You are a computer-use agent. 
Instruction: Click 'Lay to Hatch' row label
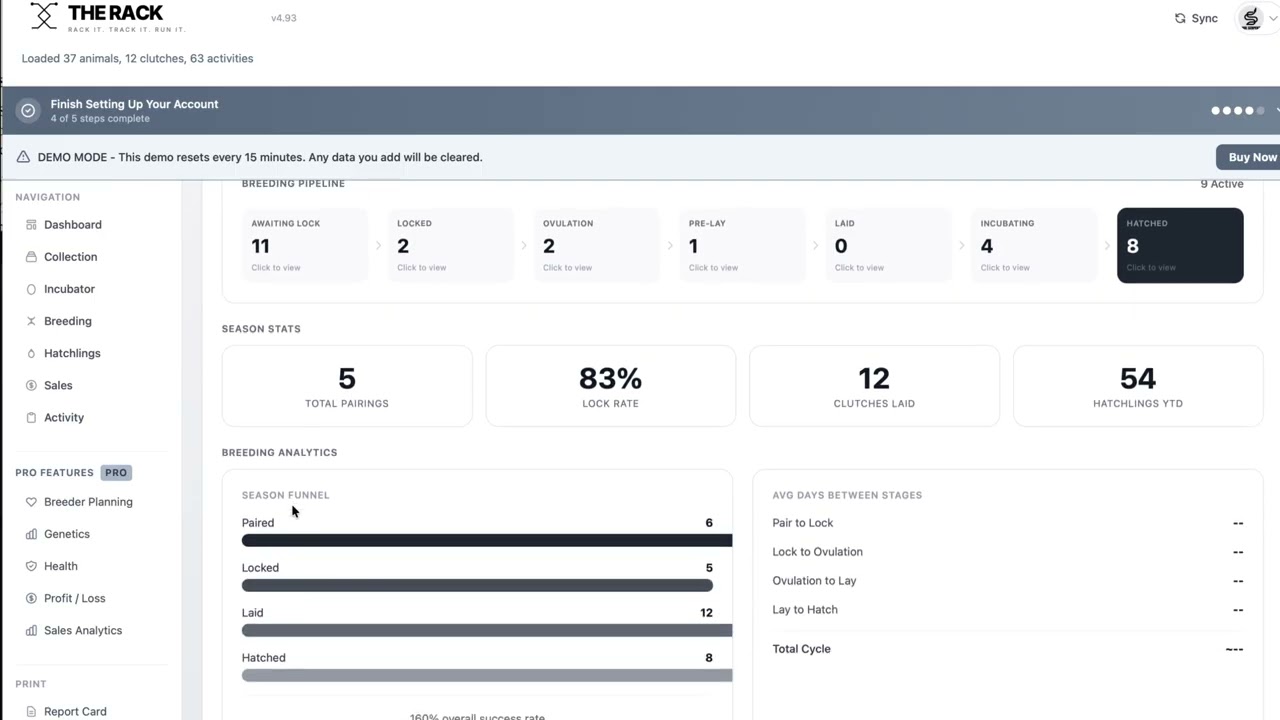click(805, 610)
